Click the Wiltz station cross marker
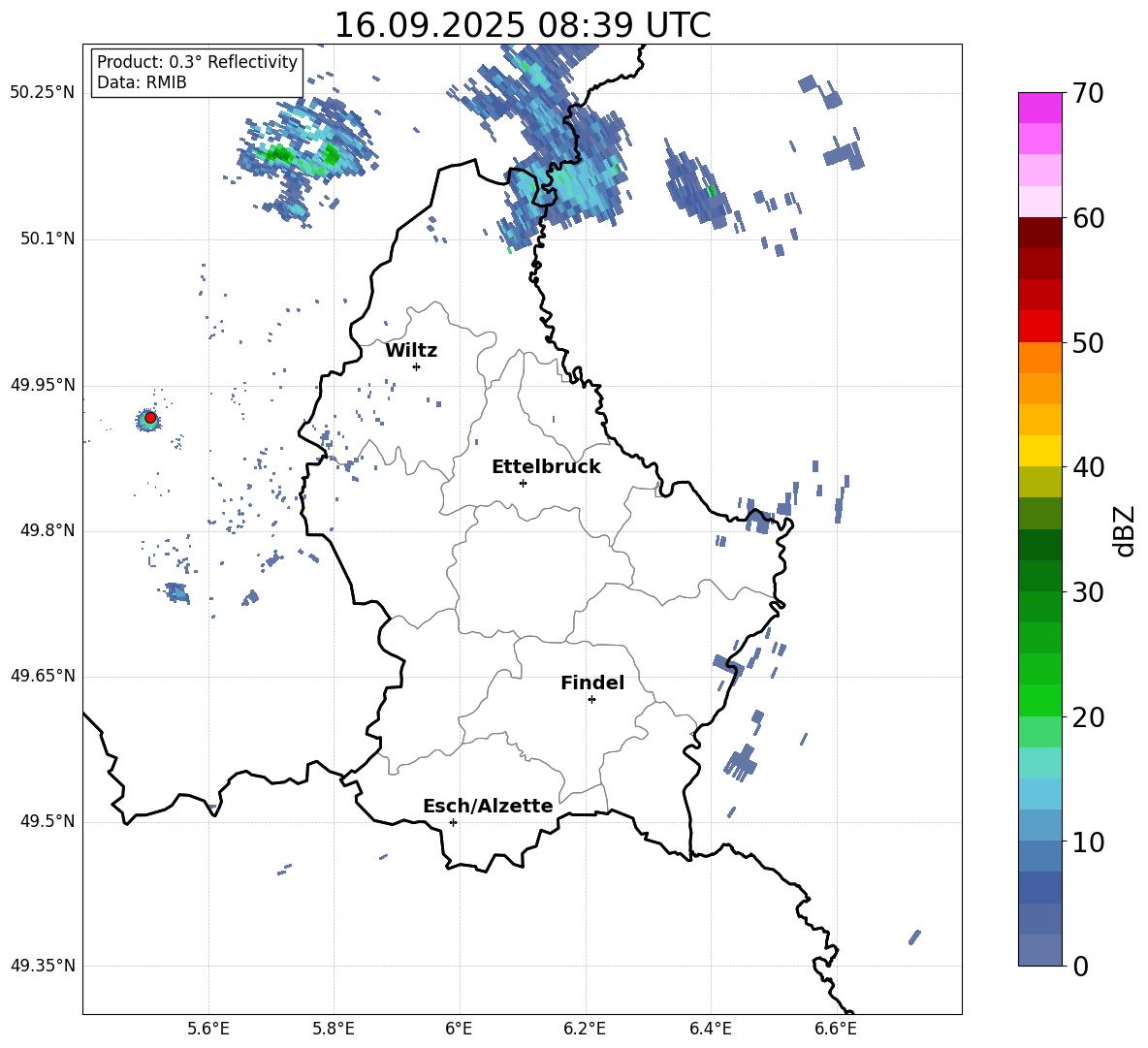1148x1048 pixels. pyautogui.click(x=417, y=366)
